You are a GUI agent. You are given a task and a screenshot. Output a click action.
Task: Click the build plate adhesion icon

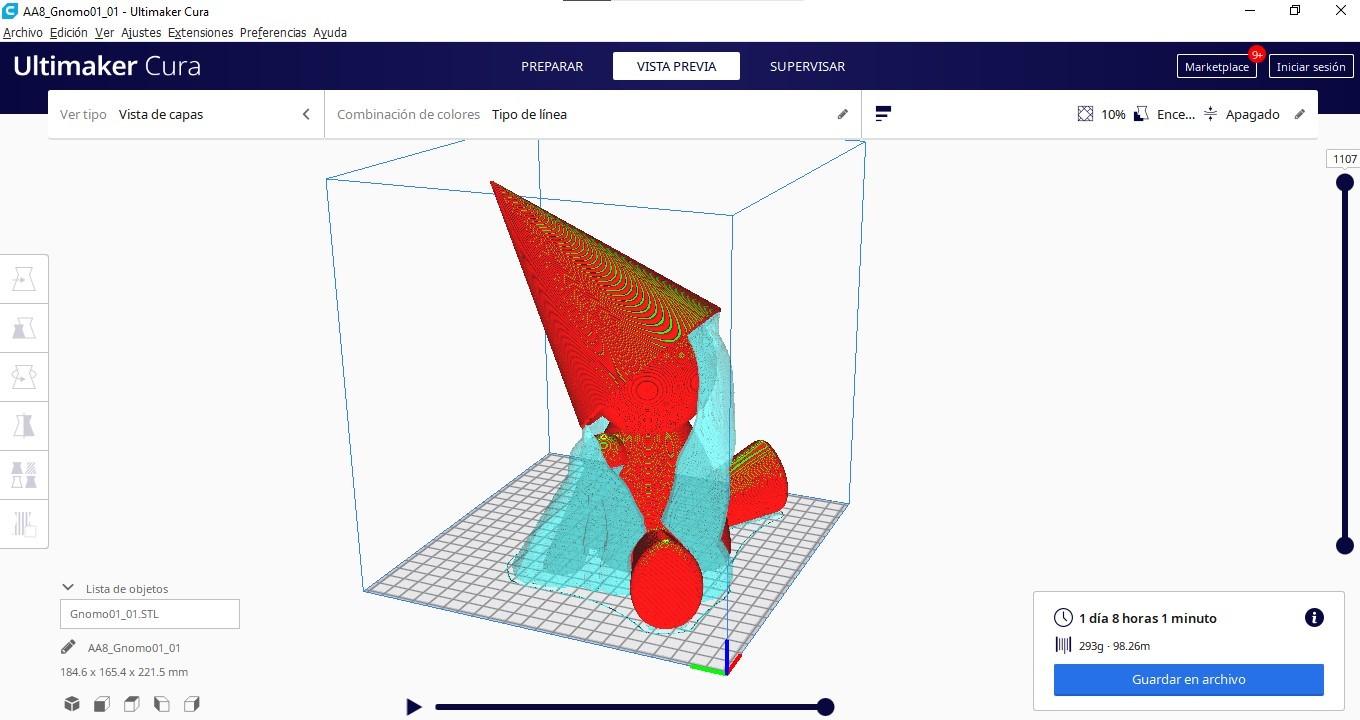[1210, 114]
